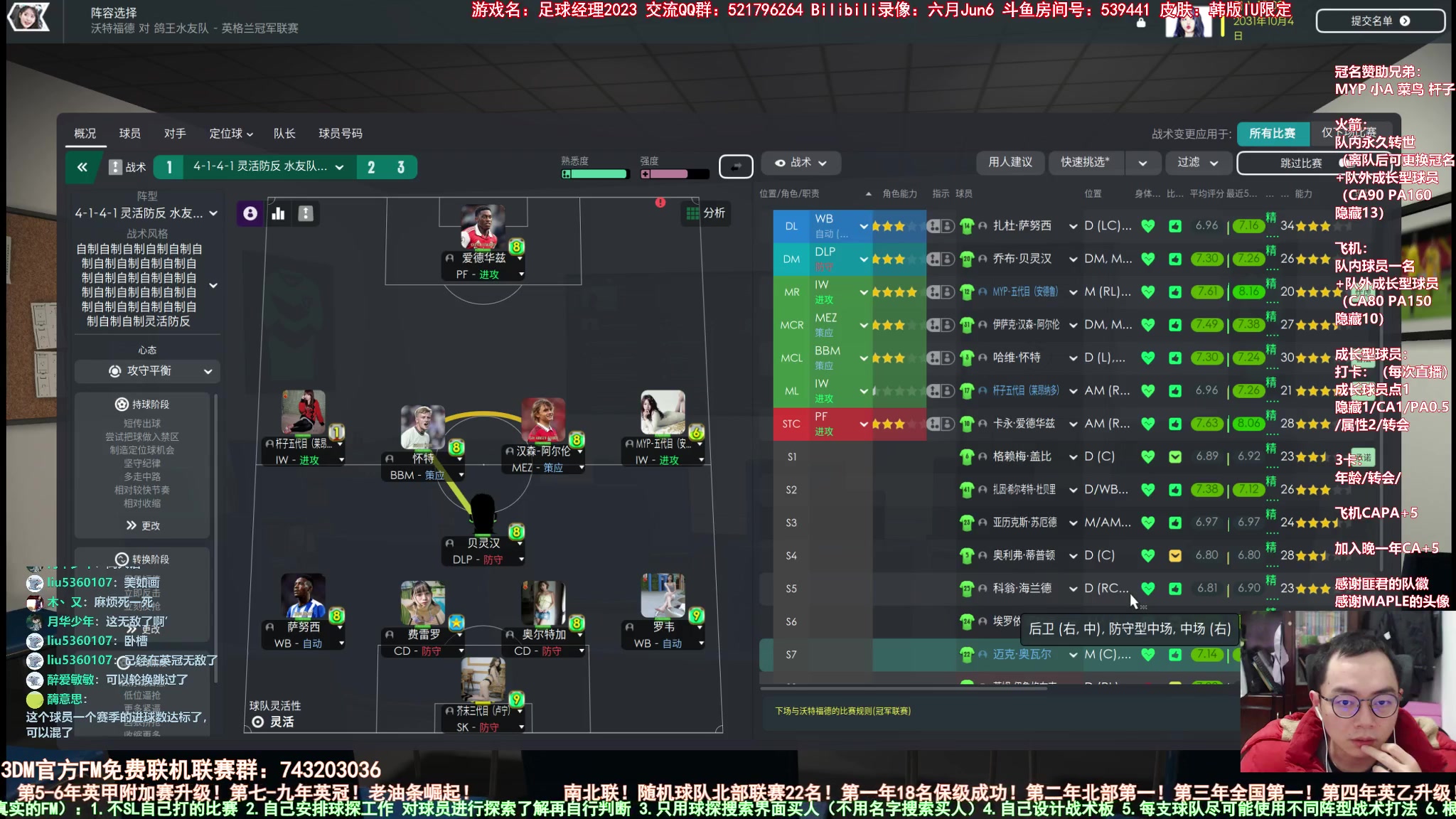The image size is (1456, 819).
Task: Click the heart favorite icon for MIP-五担
Action: pyautogui.click(x=1147, y=291)
